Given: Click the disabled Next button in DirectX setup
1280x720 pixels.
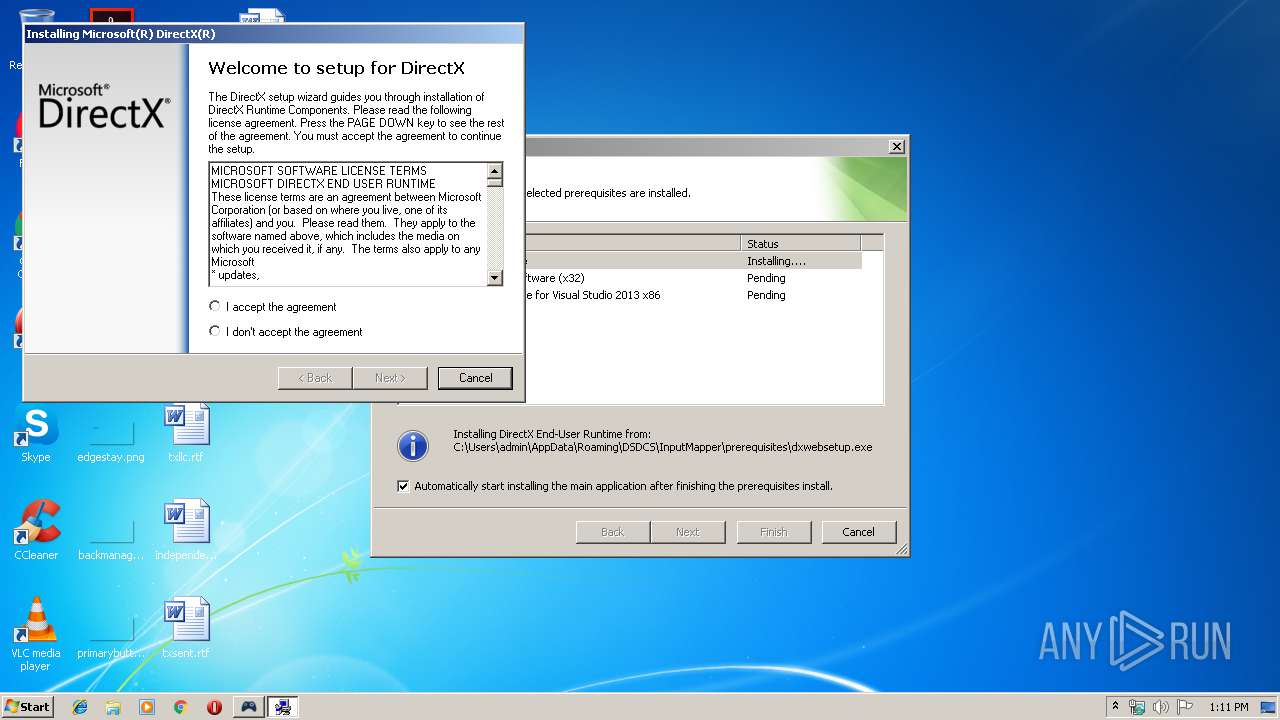Looking at the screenshot, I should click(390, 378).
